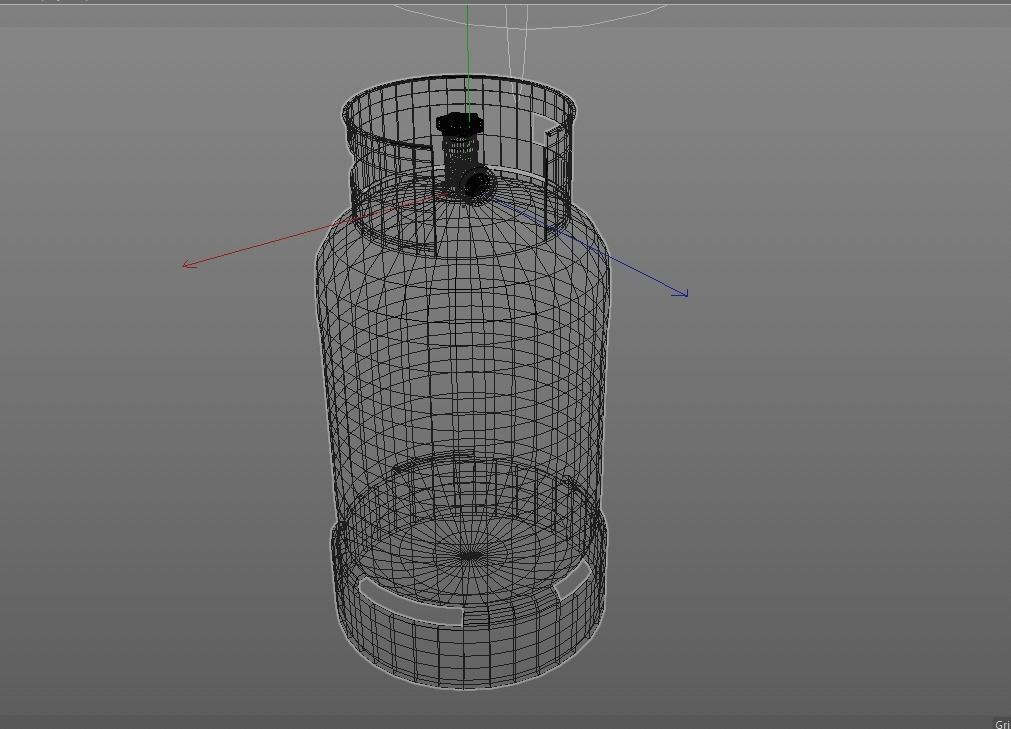Select the black valve on the cylinder top
This screenshot has width=1011, height=729.
(x=465, y=157)
